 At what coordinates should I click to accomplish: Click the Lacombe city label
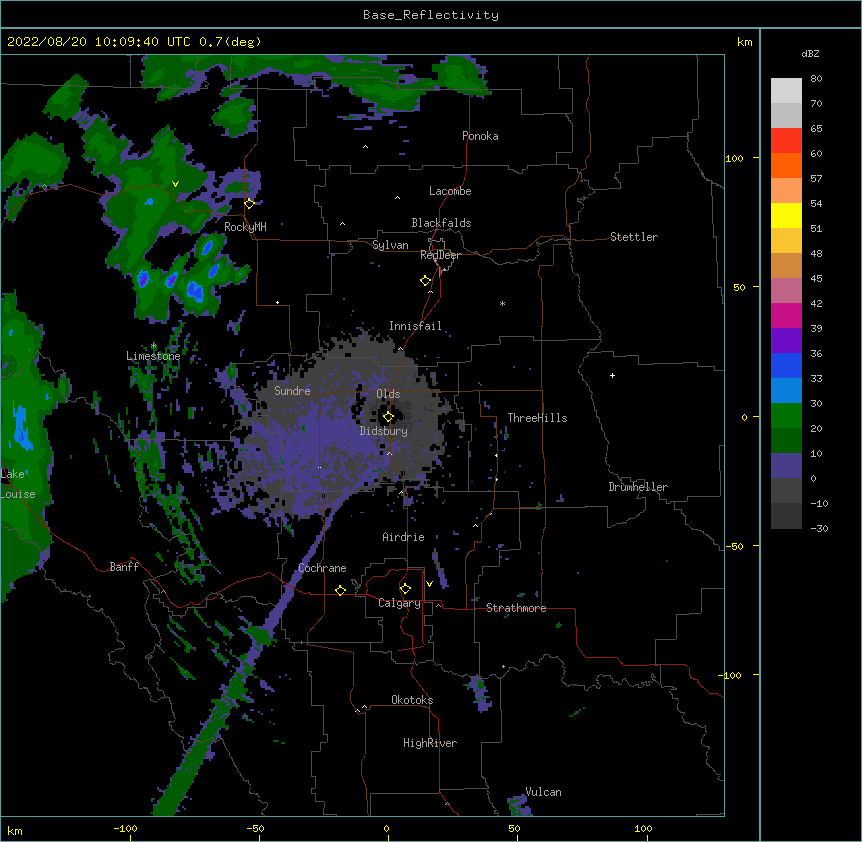coord(450,191)
